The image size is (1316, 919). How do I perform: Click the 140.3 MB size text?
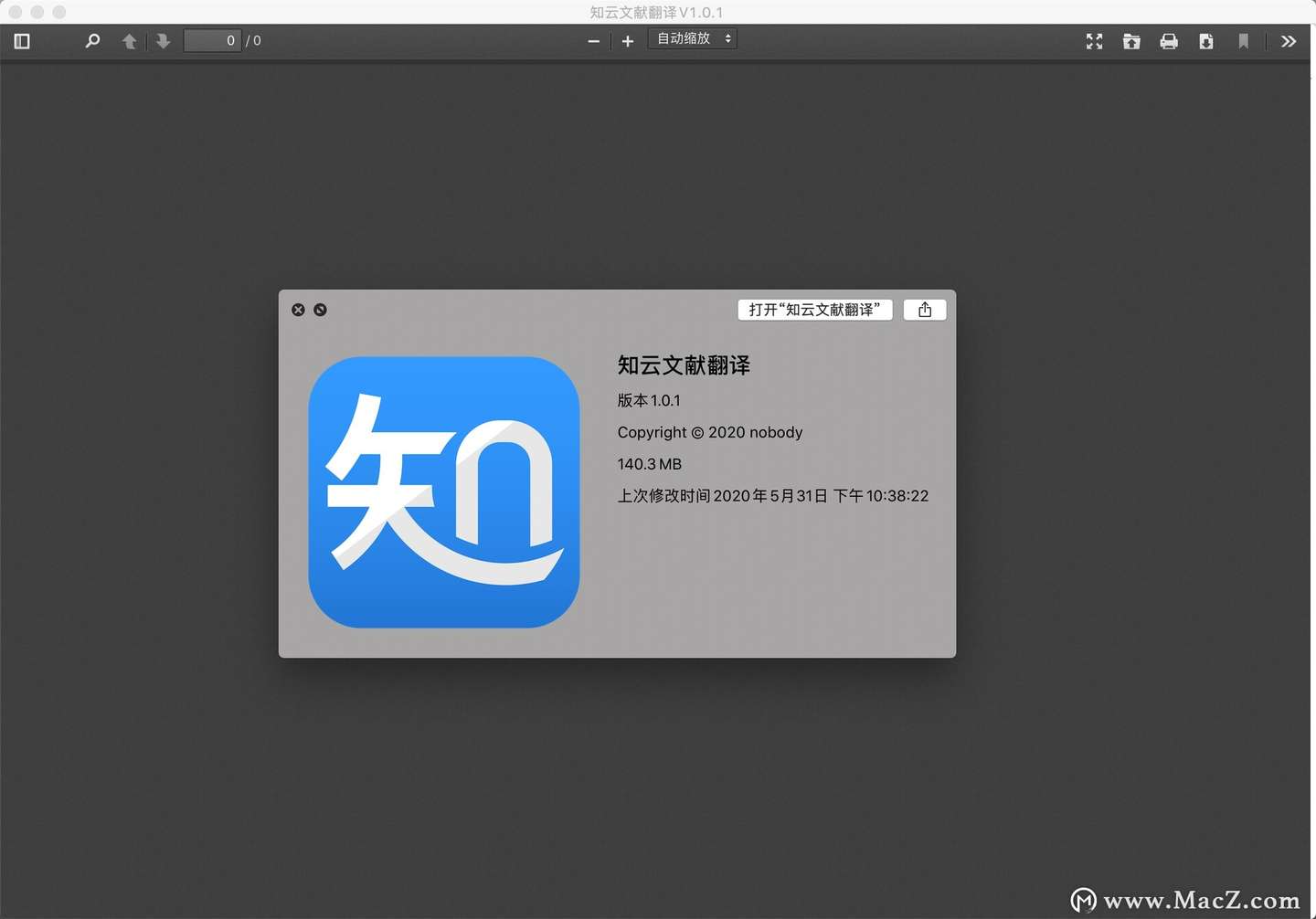[650, 464]
